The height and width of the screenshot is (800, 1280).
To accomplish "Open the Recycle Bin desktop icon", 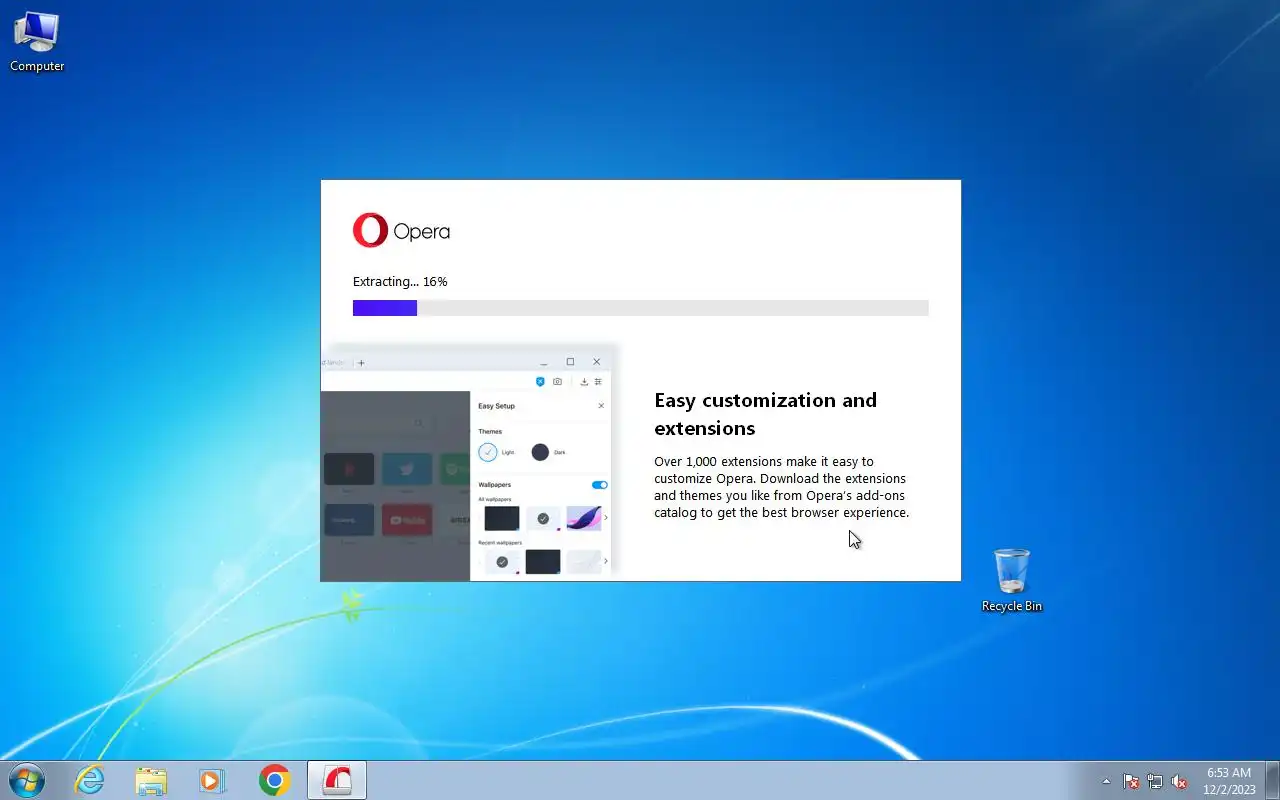I will [x=1011, y=580].
